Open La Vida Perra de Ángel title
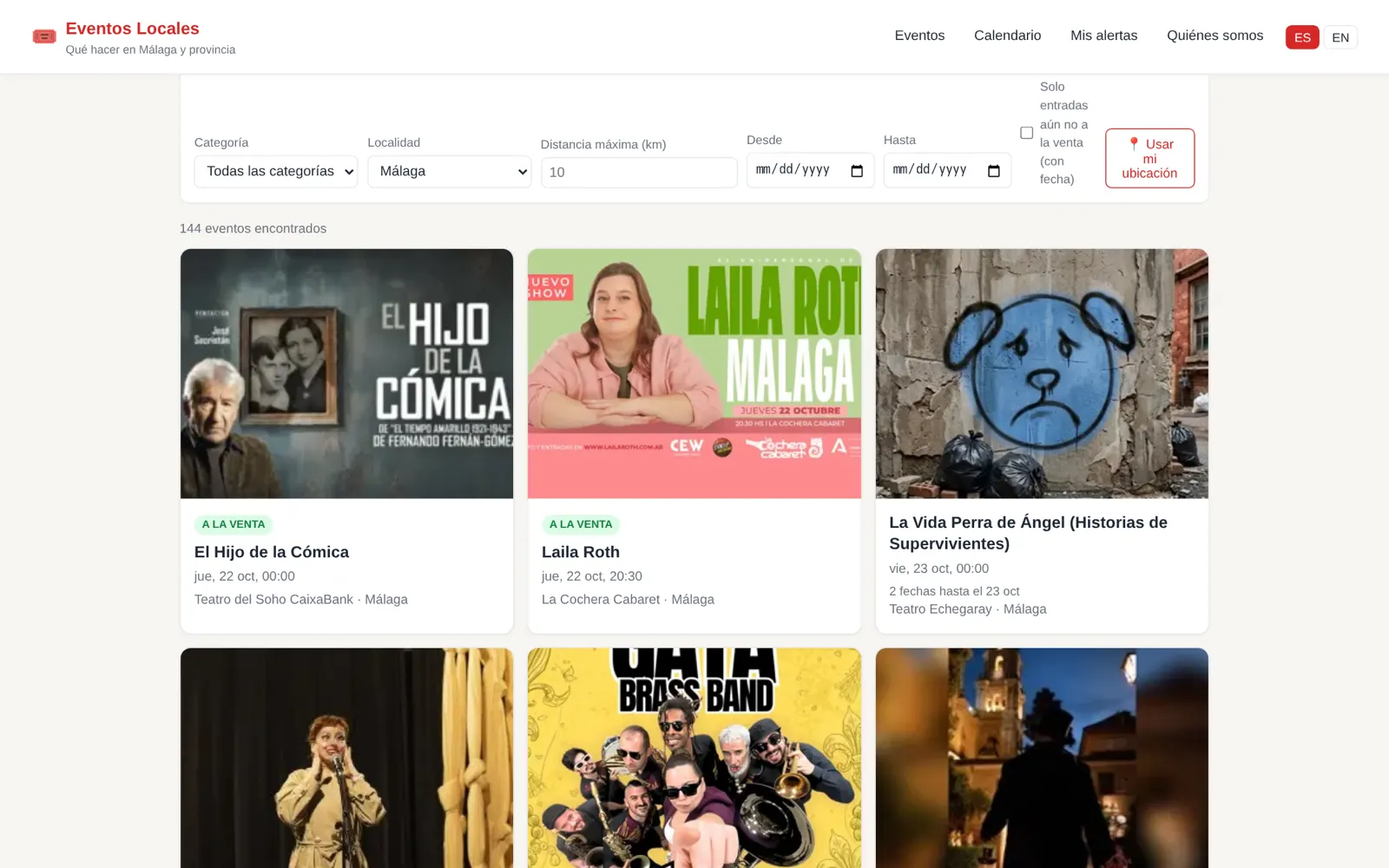 pos(1028,533)
